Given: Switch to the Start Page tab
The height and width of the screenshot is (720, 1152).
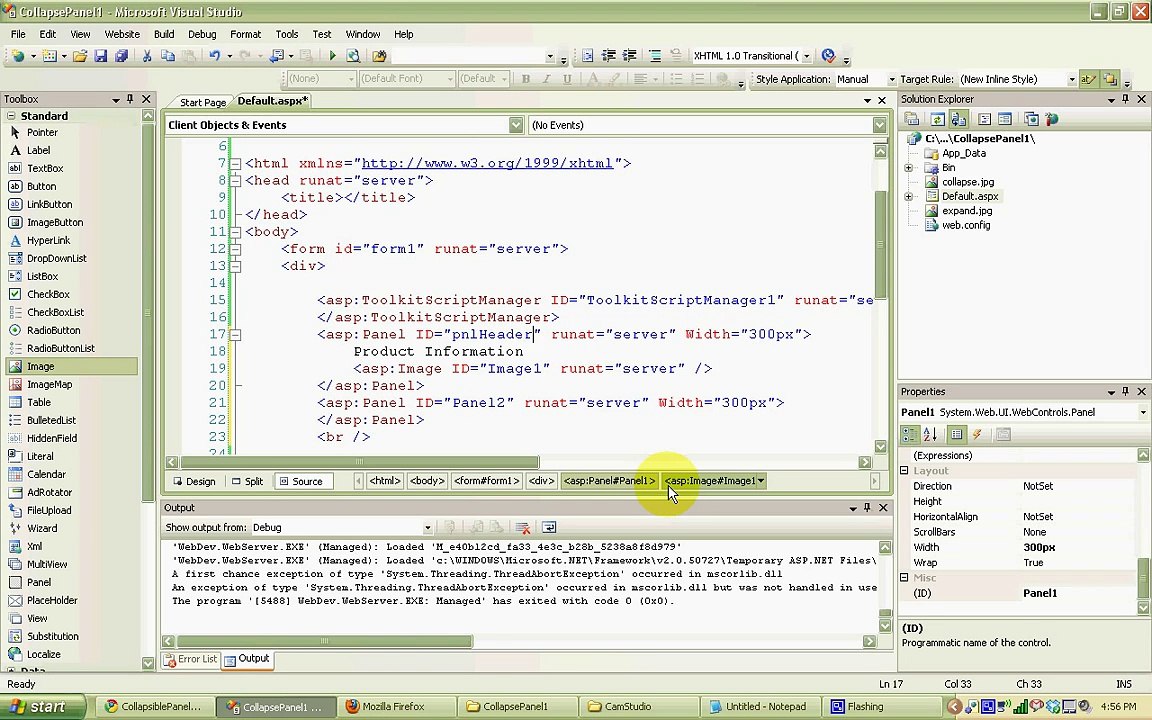Looking at the screenshot, I should 203,102.
